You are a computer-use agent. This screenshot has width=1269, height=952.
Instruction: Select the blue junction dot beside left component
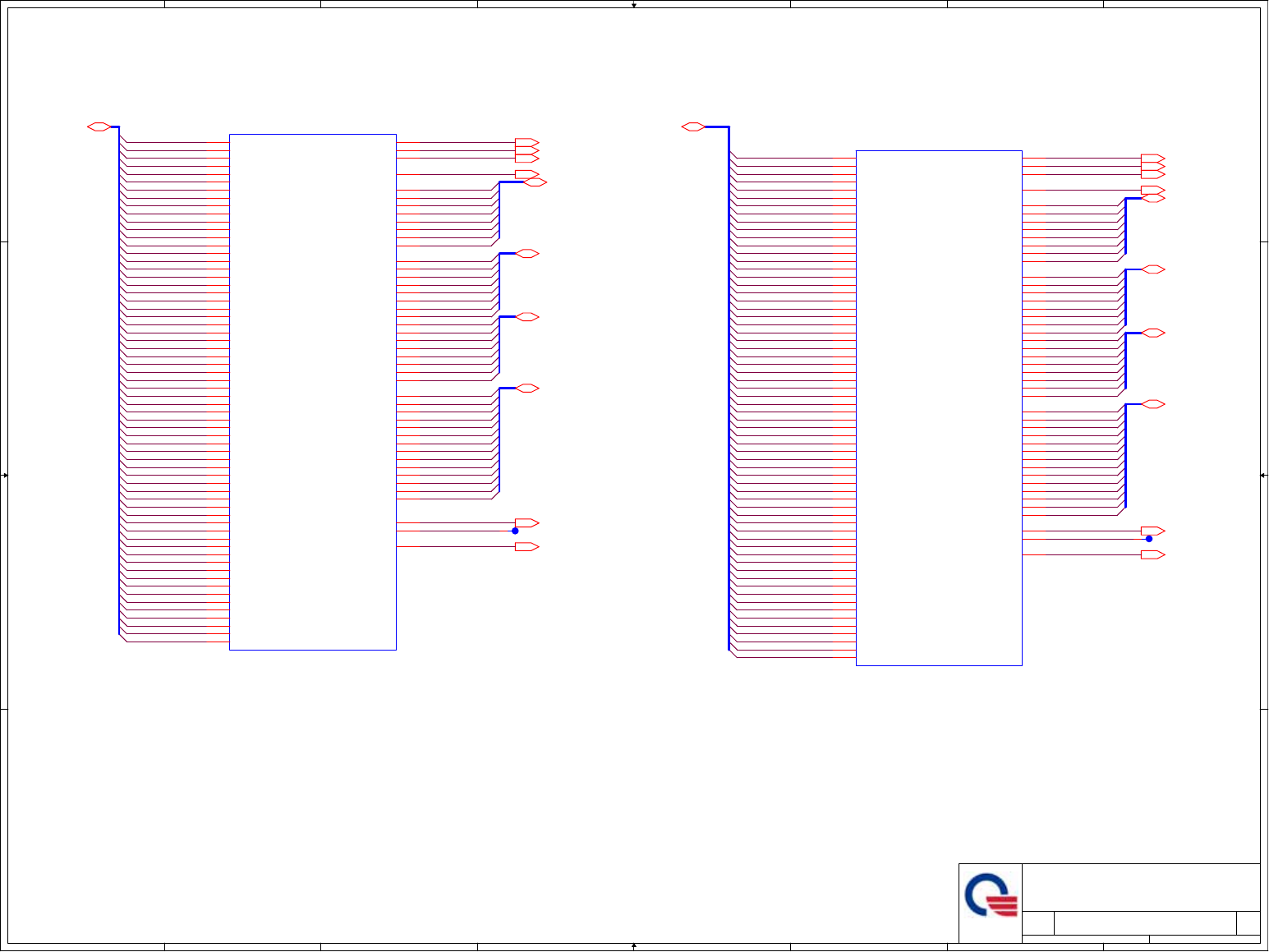tap(515, 531)
